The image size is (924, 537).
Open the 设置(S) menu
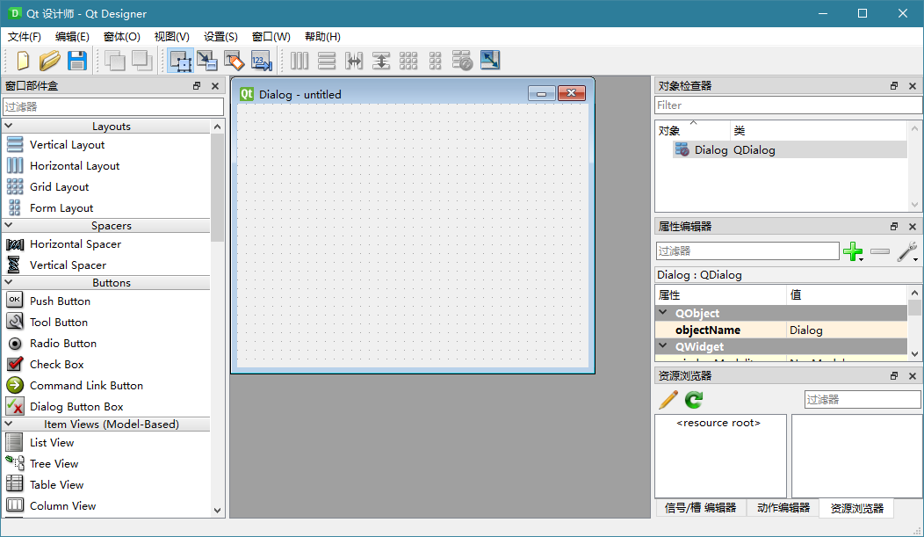221,37
